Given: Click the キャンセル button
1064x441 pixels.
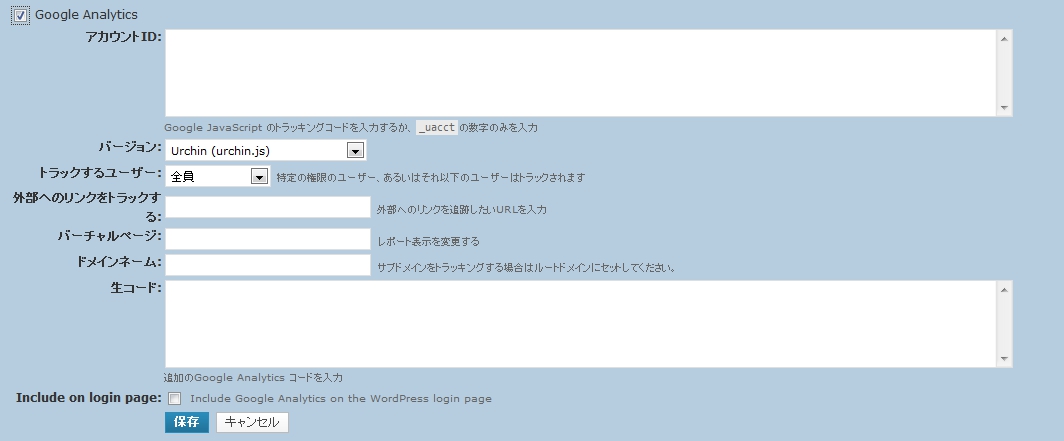Looking at the screenshot, I should [x=252, y=422].
